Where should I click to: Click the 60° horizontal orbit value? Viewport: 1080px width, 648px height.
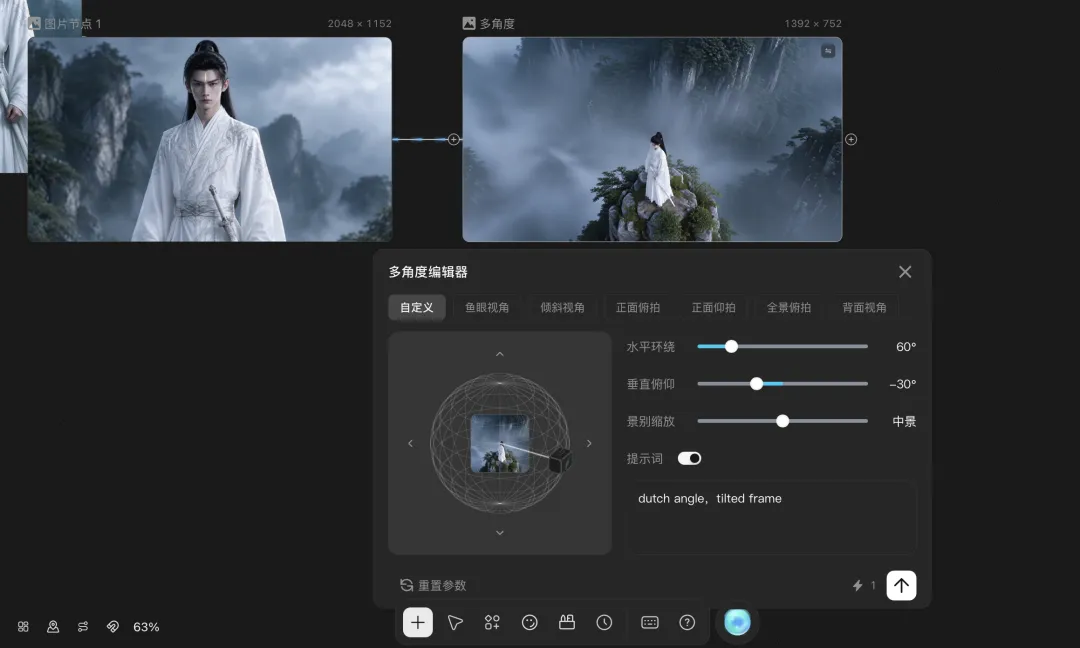(x=906, y=346)
